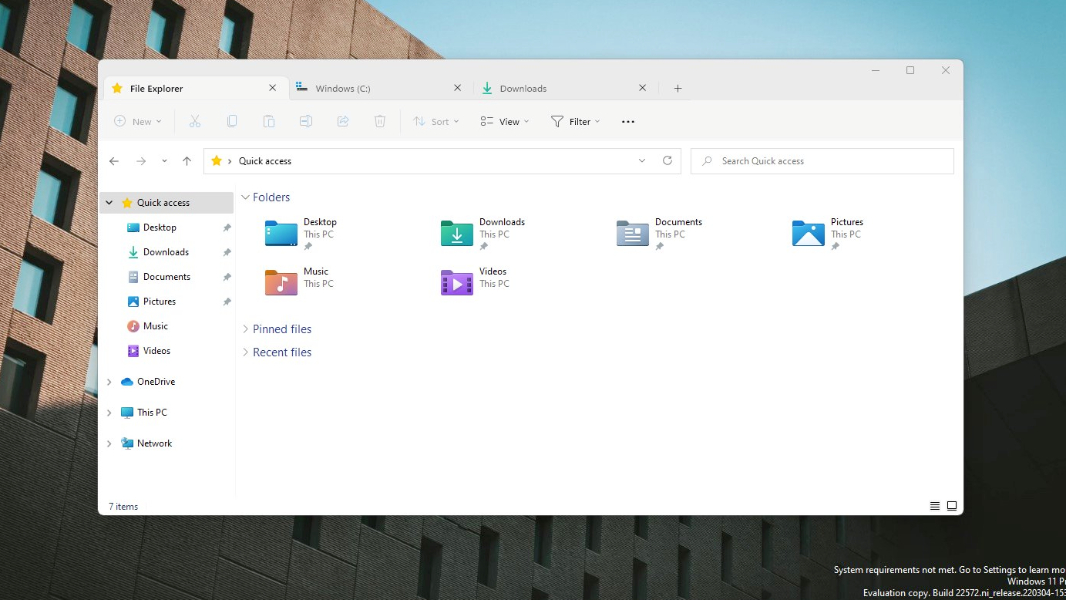Unpin Documents from Quick access

pos(227,276)
